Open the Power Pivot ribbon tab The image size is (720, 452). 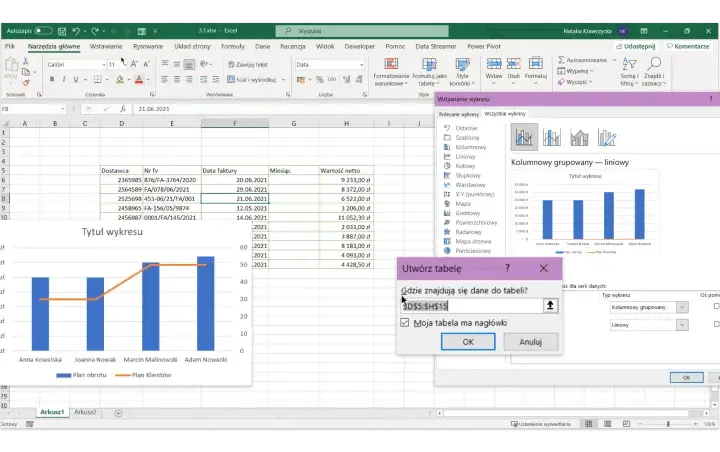point(484,46)
